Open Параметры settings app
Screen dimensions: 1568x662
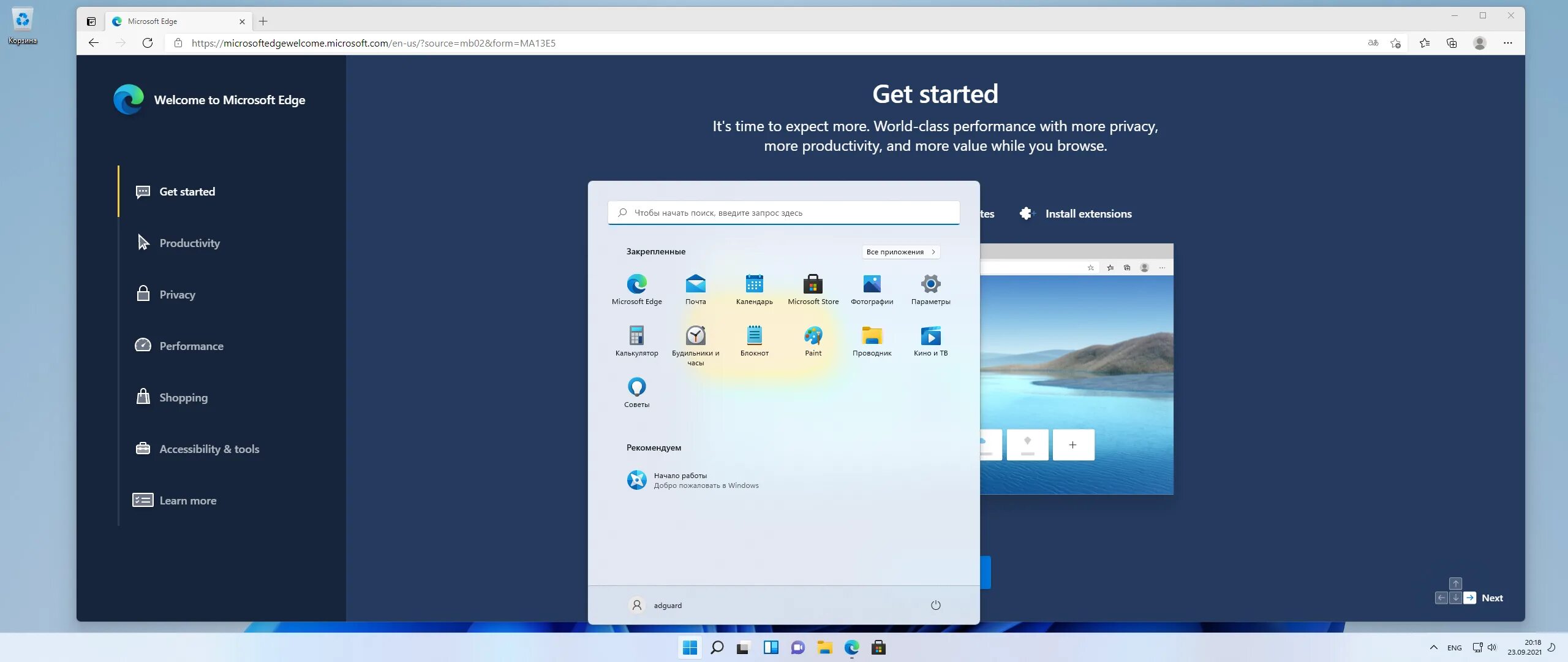click(930, 289)
